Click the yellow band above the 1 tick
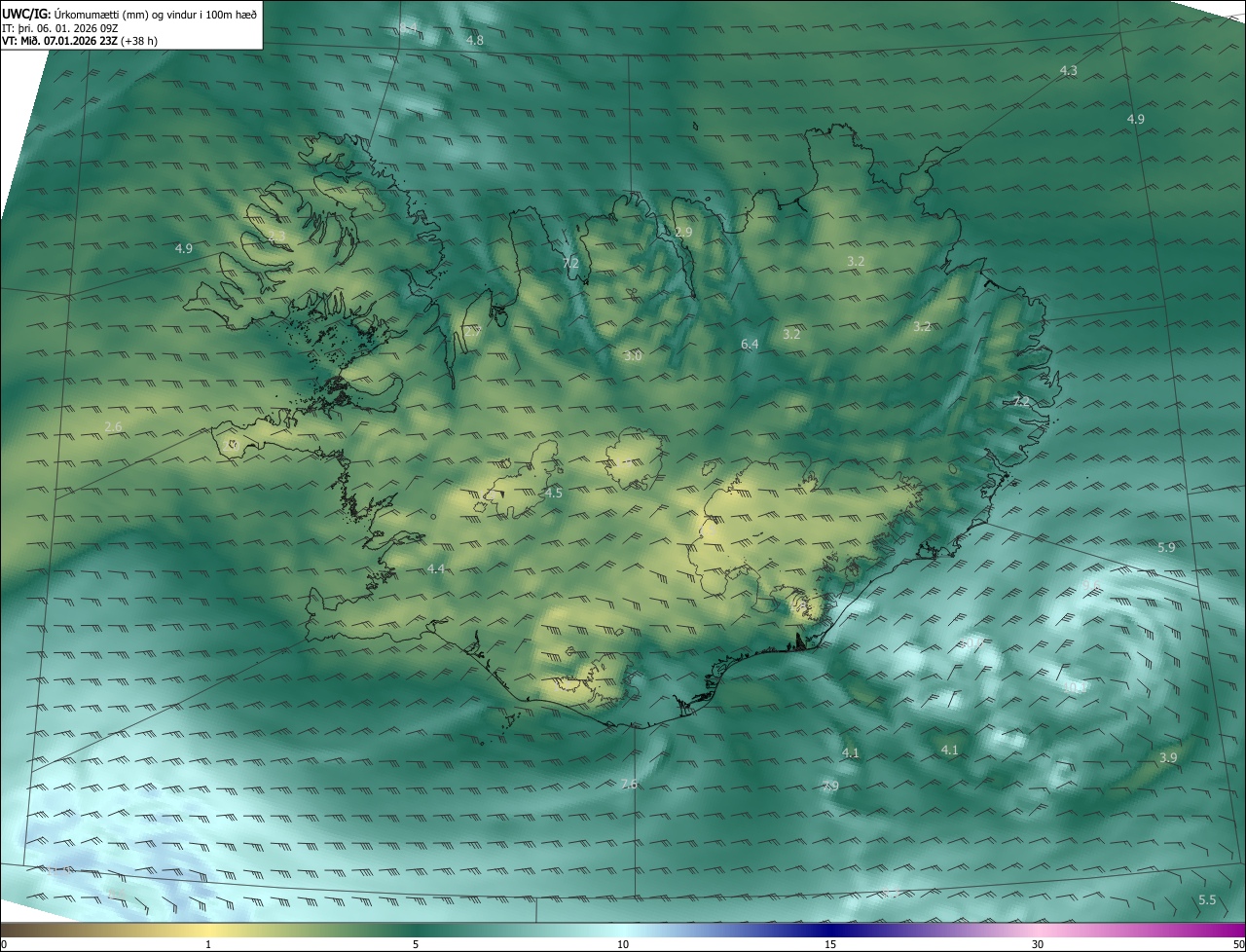This screenshot has height=952, width=1246. point(208,930)
